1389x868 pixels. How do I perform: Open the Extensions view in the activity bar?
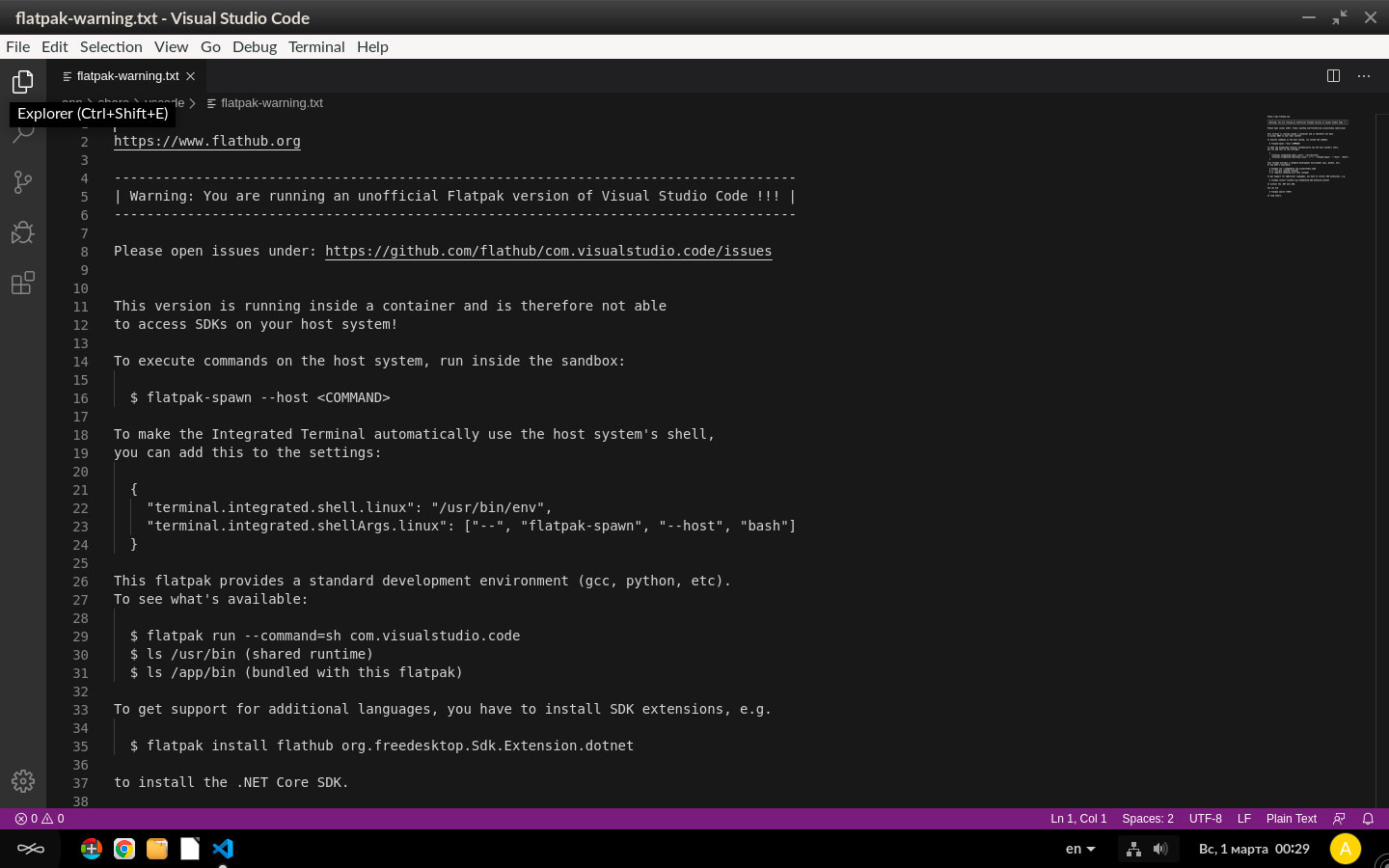[23, 283]
